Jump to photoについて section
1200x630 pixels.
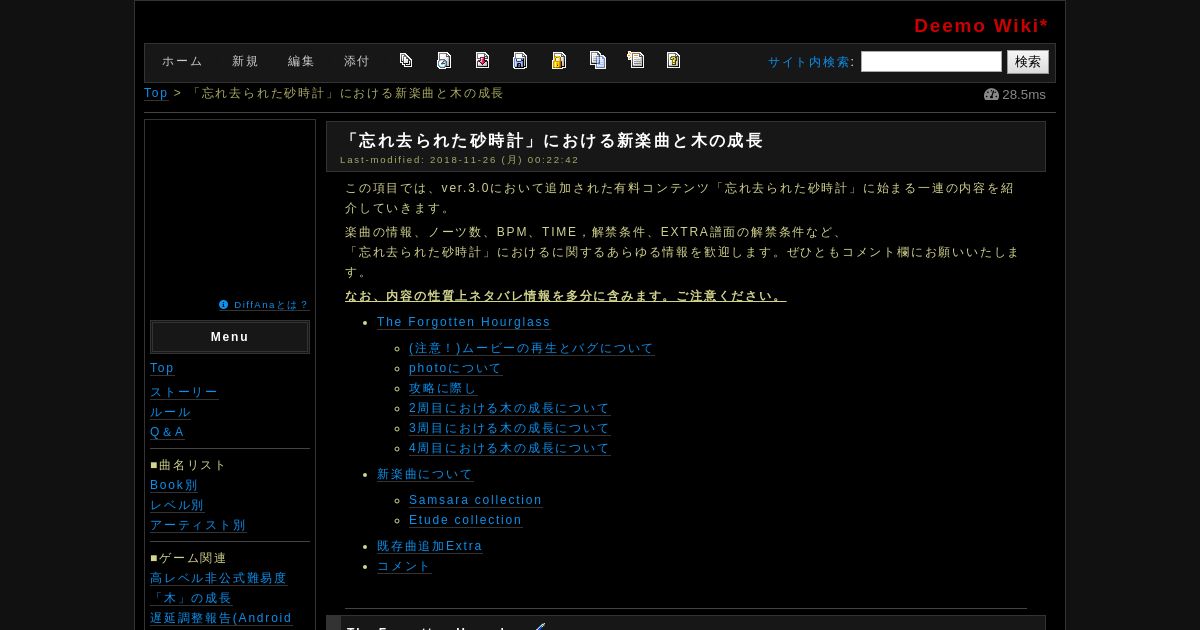click(455, 368)
